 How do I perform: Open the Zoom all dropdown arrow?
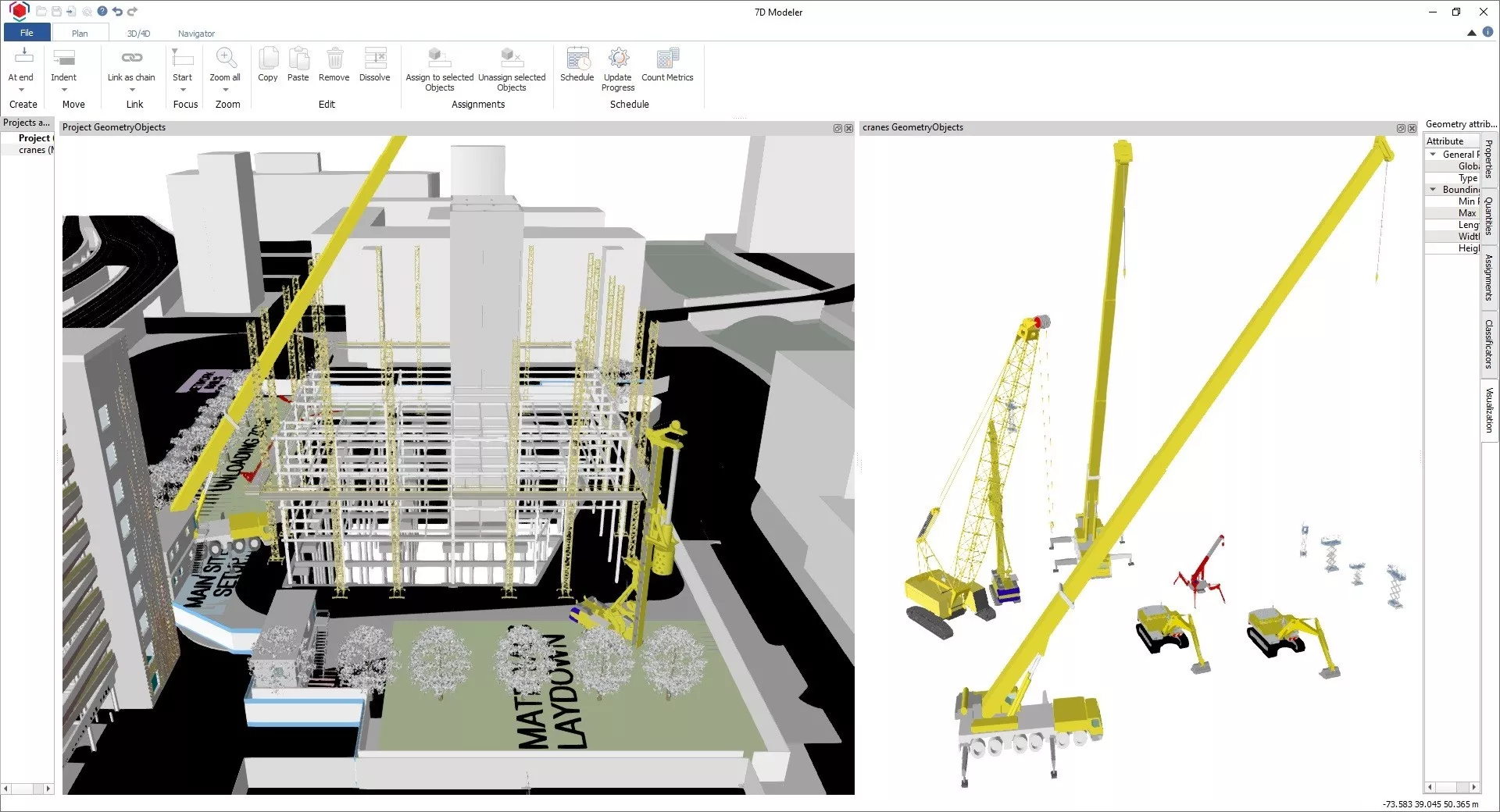point(226,90)
